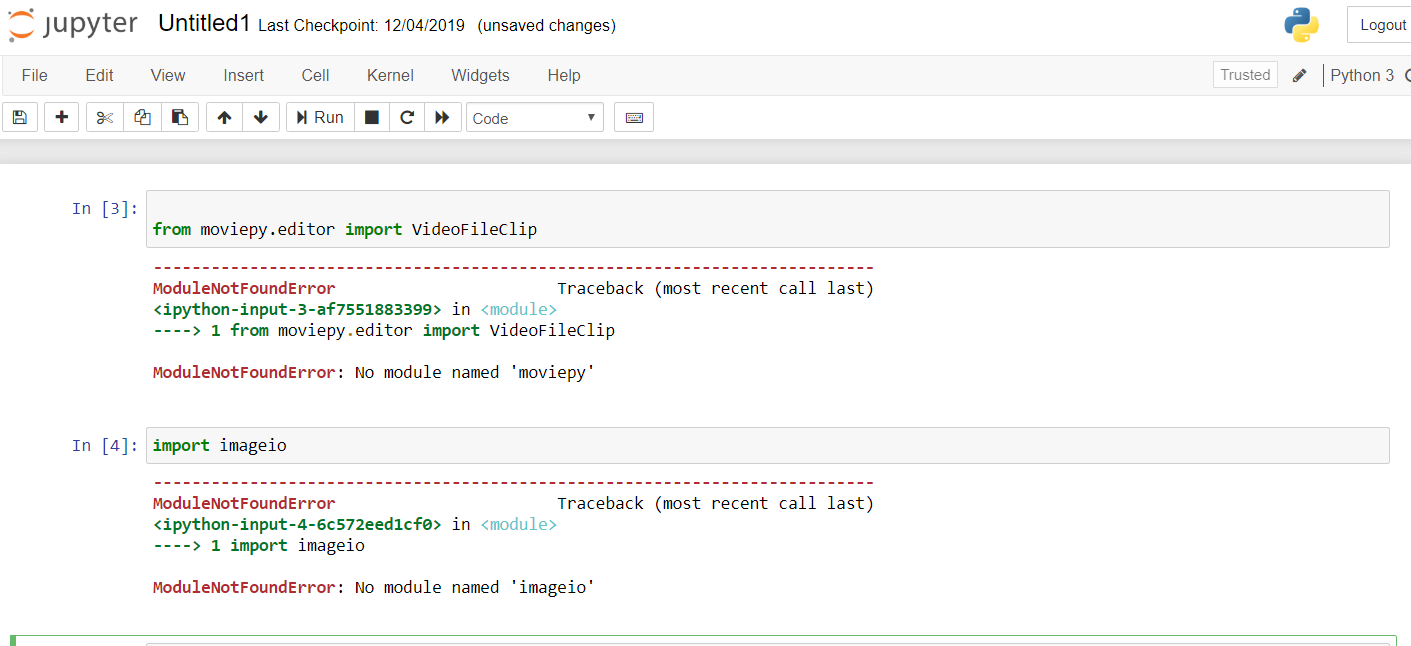Move the selected cell down
This screenshot has height=646, width=1411.
(261, 117)
